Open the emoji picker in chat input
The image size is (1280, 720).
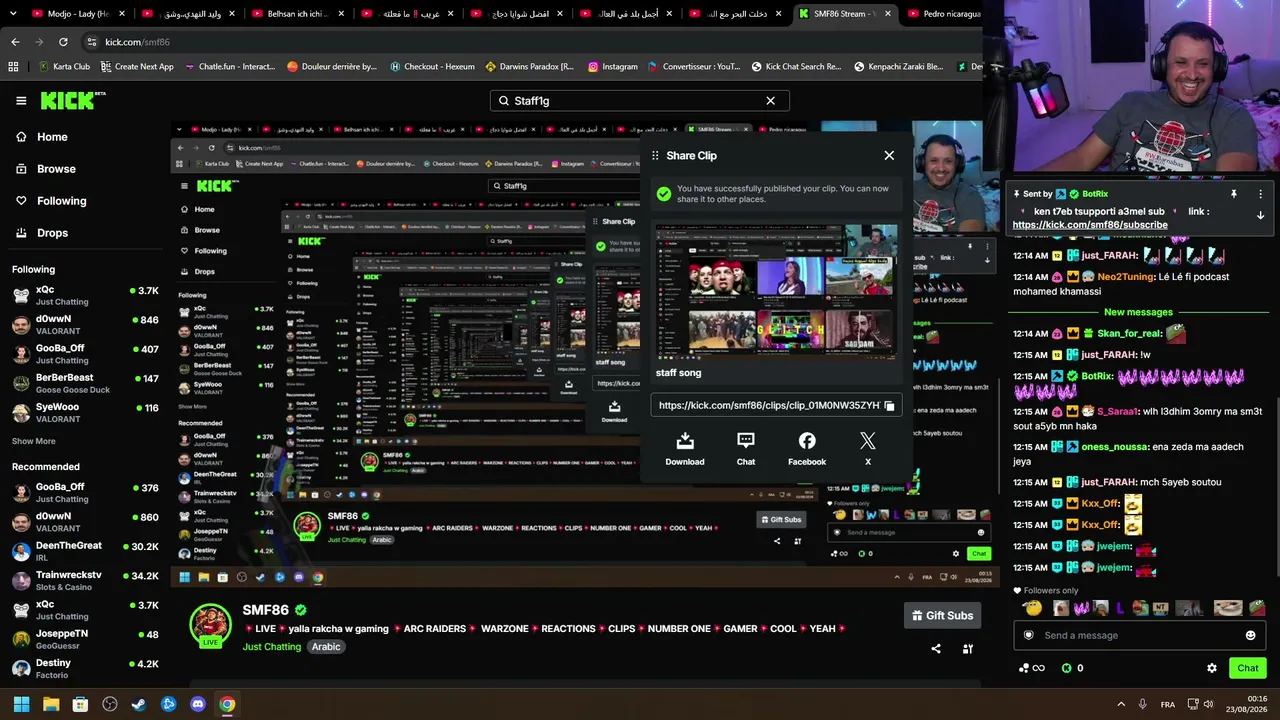[1250, 636]
